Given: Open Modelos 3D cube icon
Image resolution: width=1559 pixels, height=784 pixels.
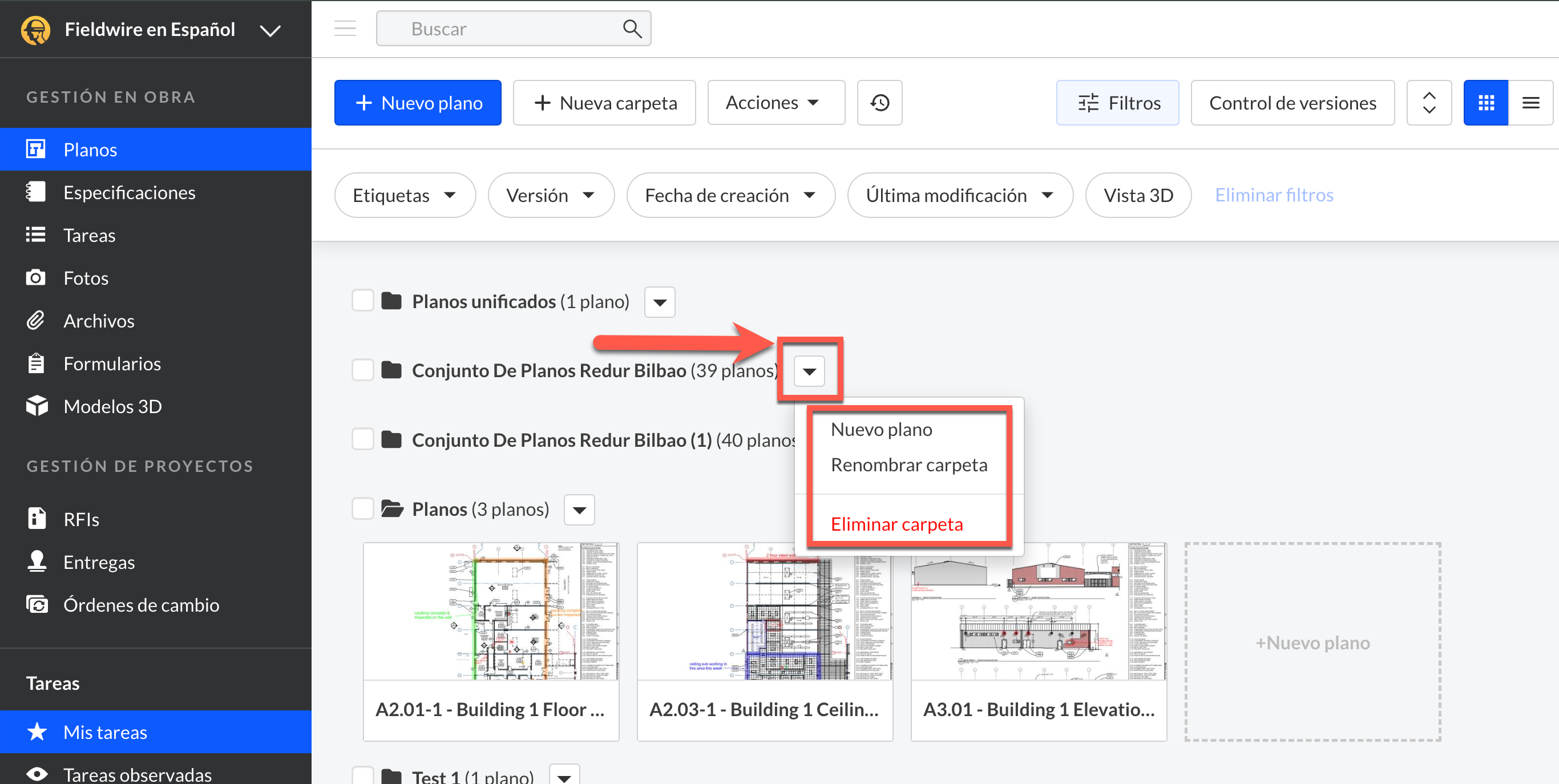Looking at the screenshot, I should point(36,406).
